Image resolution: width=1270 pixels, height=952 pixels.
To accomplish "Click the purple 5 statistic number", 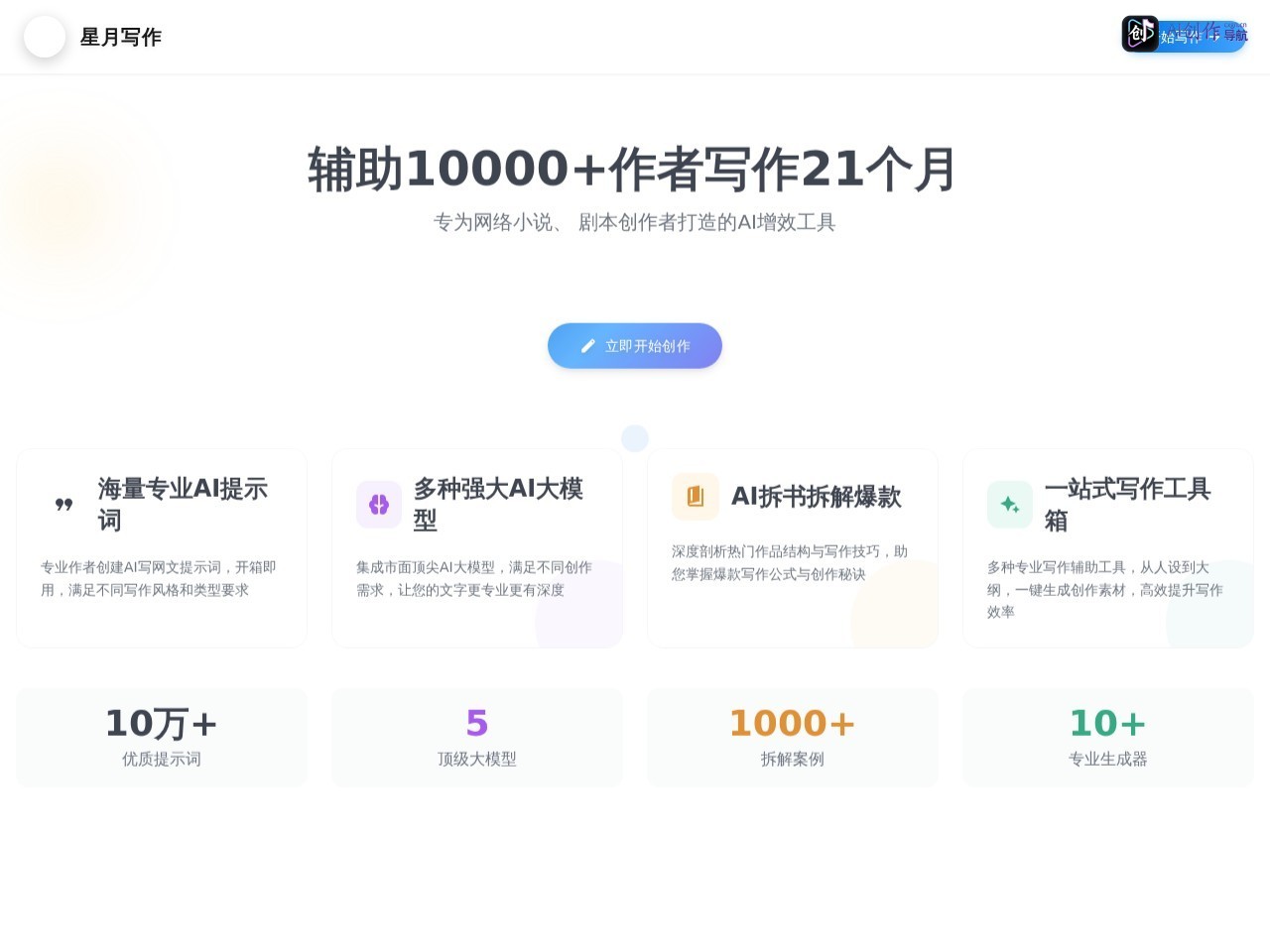I will pyautogui.click(x=477, y=723).
